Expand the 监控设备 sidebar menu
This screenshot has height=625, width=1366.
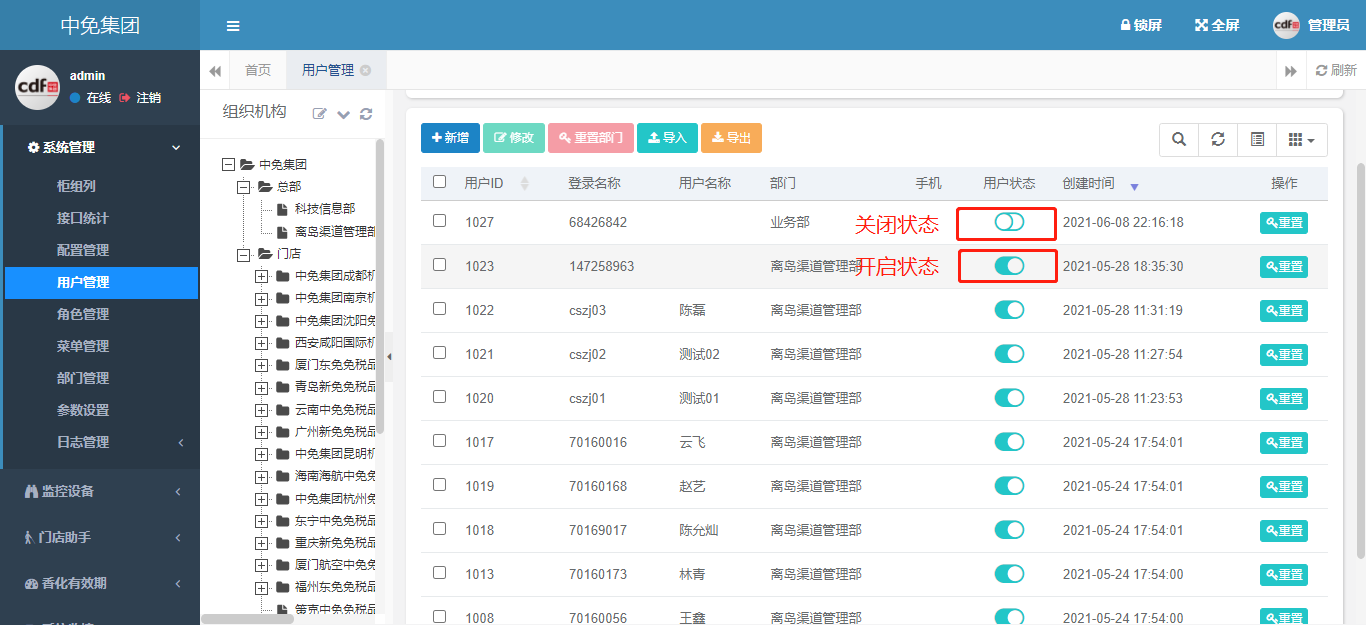[100, 491]
